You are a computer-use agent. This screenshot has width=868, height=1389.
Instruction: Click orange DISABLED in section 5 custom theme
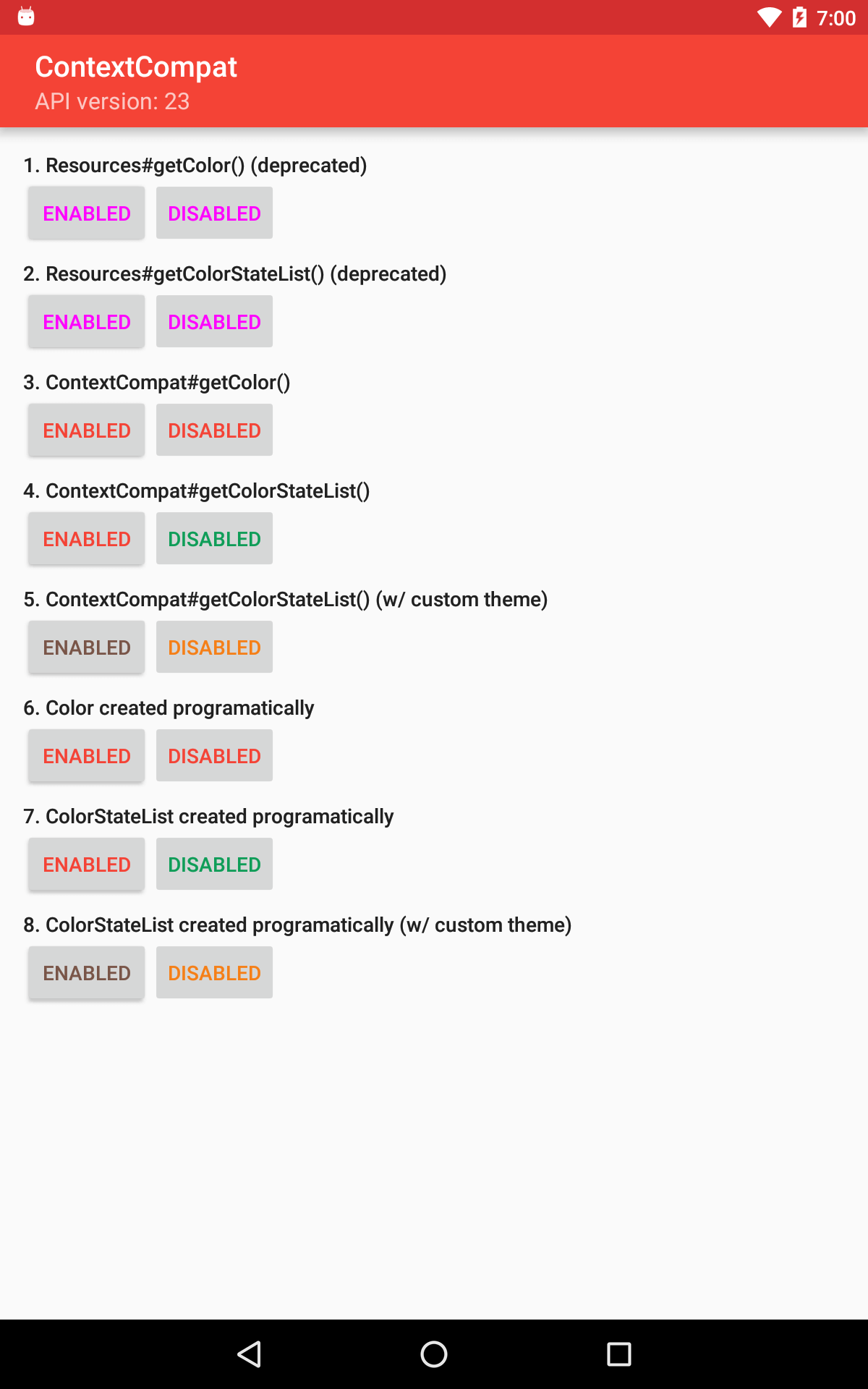click(x=214, y=647)
